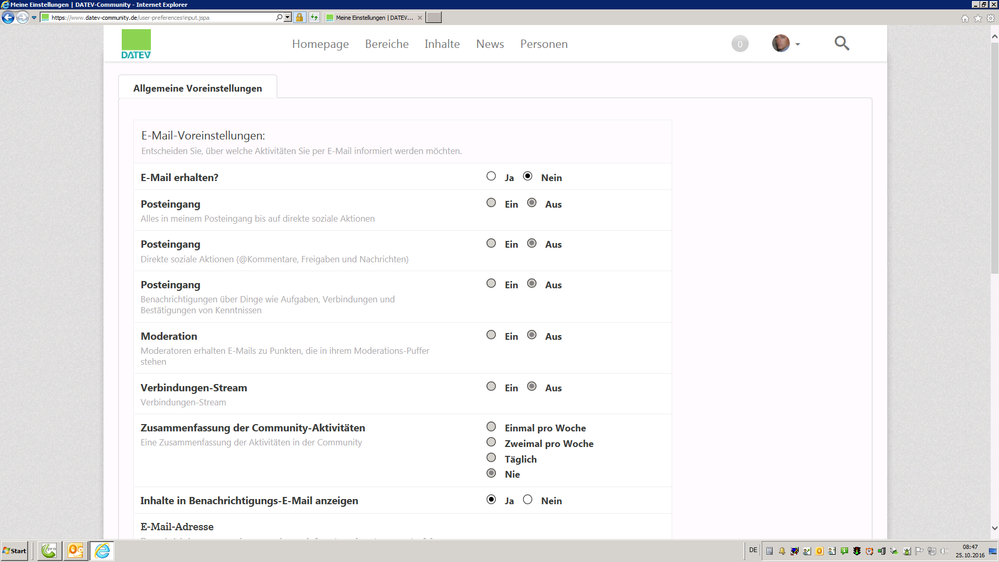Click the green phone taskbar icon

click(48, 551)
